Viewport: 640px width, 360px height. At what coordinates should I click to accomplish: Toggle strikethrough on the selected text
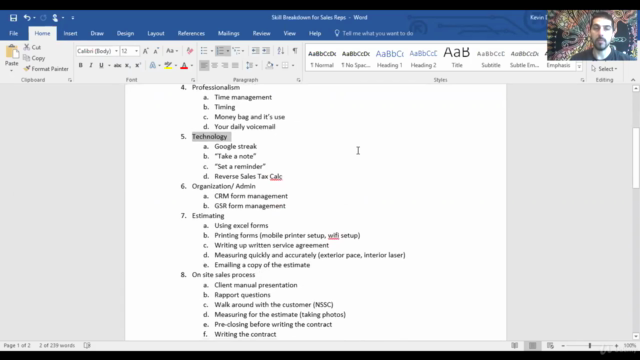point(117,65)
